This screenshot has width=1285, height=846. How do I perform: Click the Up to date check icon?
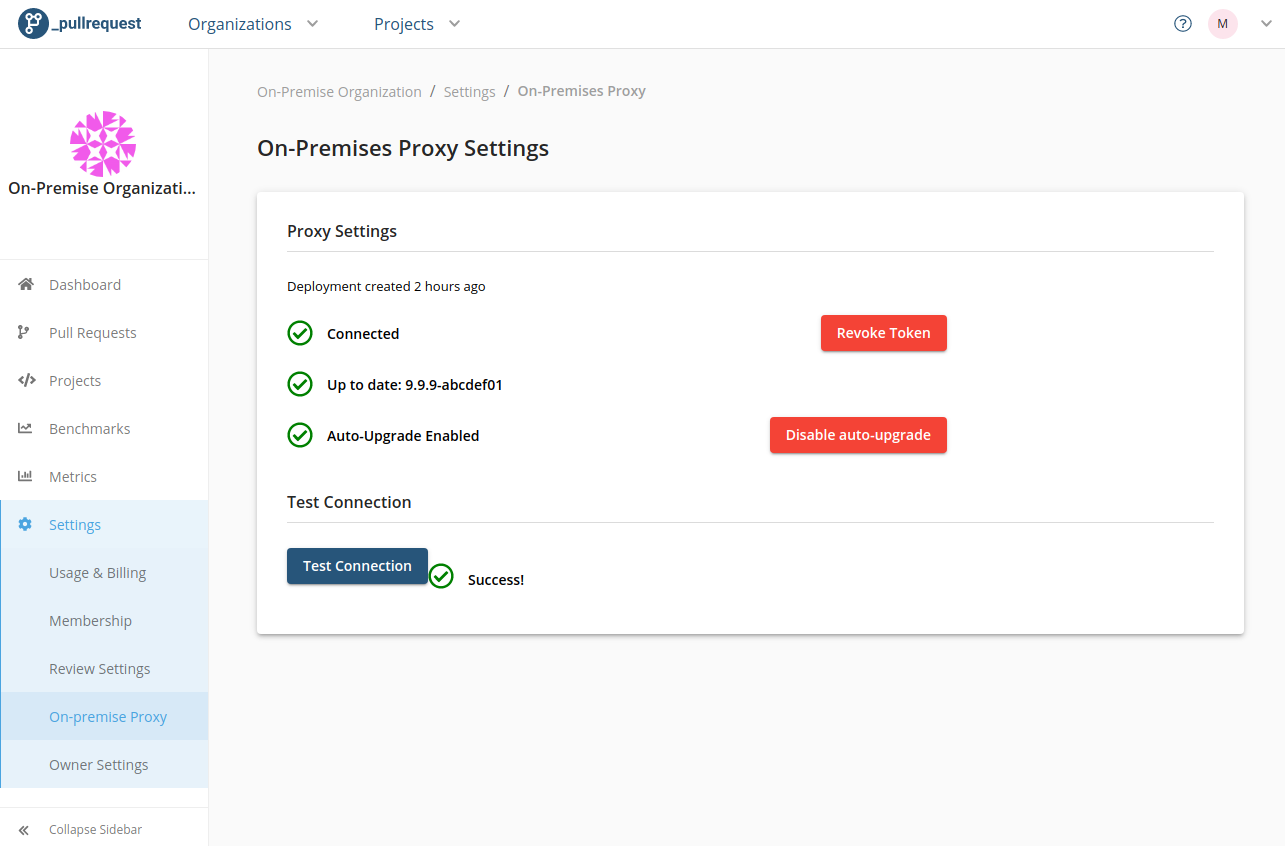[300, 384]
